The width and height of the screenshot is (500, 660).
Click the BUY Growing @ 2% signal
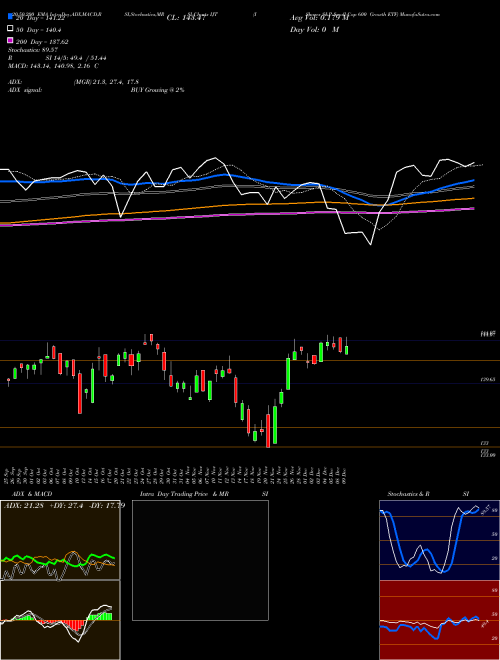point(157,90)
